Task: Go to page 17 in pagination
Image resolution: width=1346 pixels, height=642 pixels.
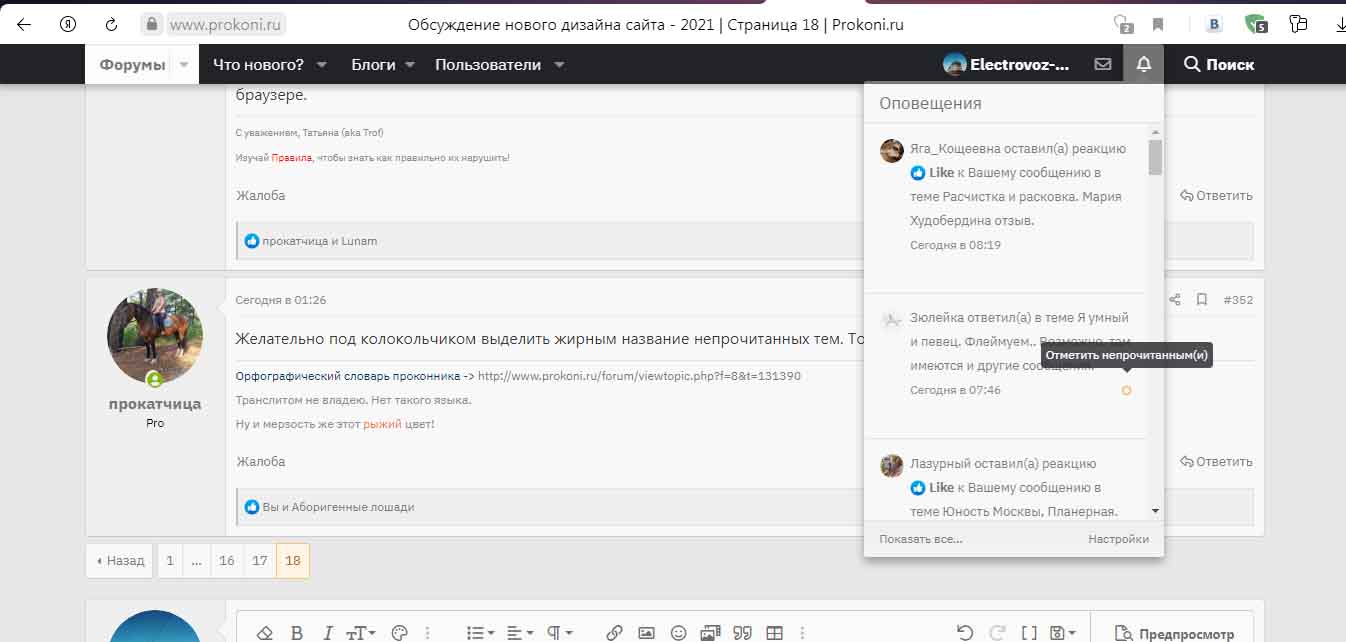Action: [x=260, y=561]
